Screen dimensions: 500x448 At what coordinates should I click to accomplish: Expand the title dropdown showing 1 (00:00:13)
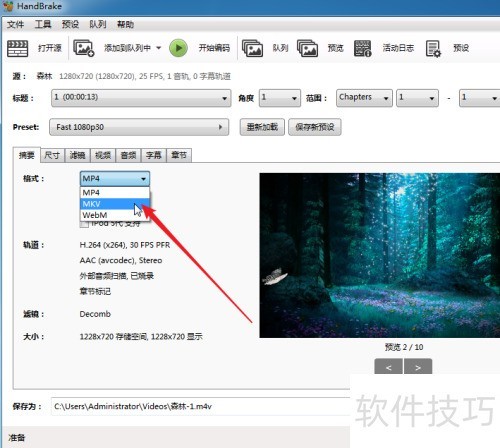(141, 98)
